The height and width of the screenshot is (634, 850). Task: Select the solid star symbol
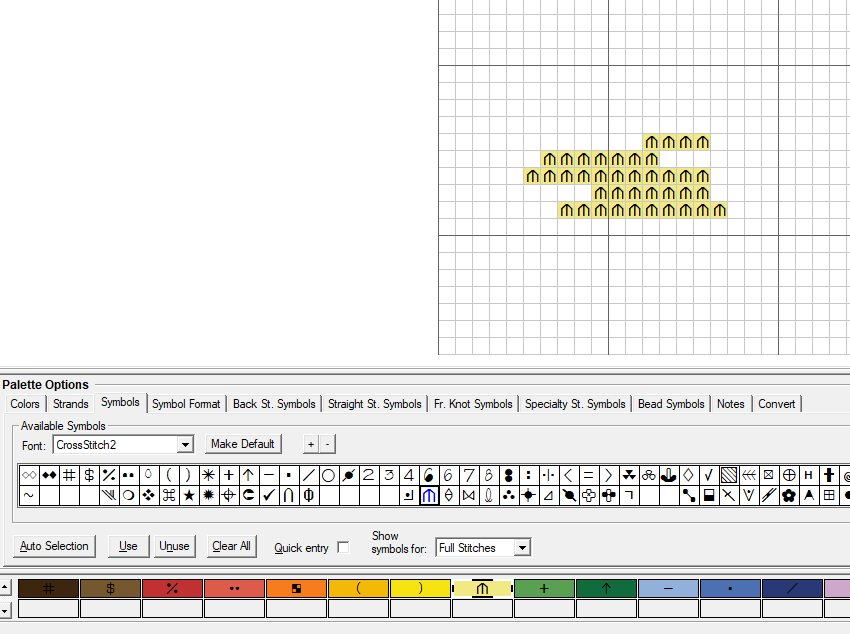pyautogui.click(x=188, y=495)
